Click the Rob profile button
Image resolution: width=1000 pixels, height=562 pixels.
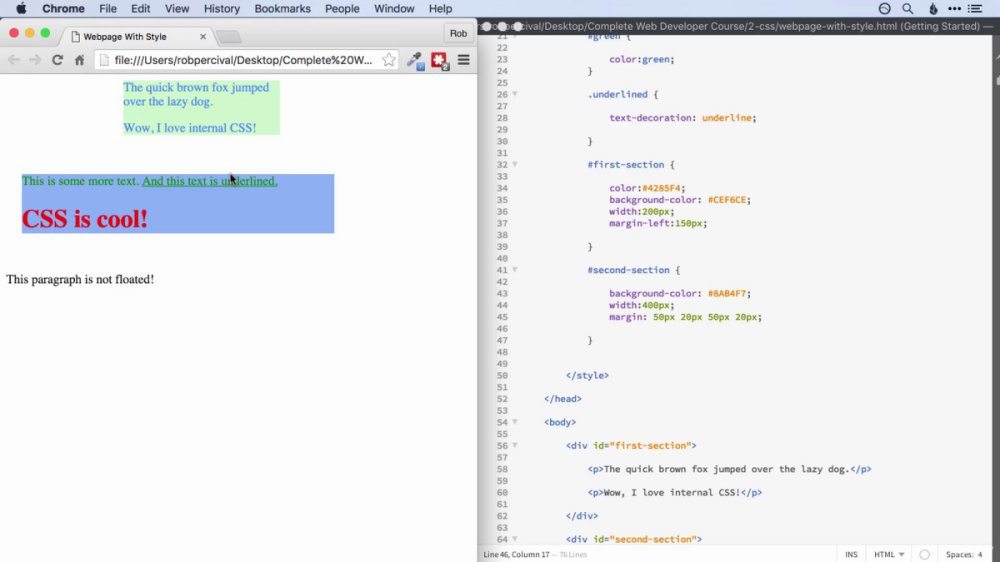pos(458,33)
